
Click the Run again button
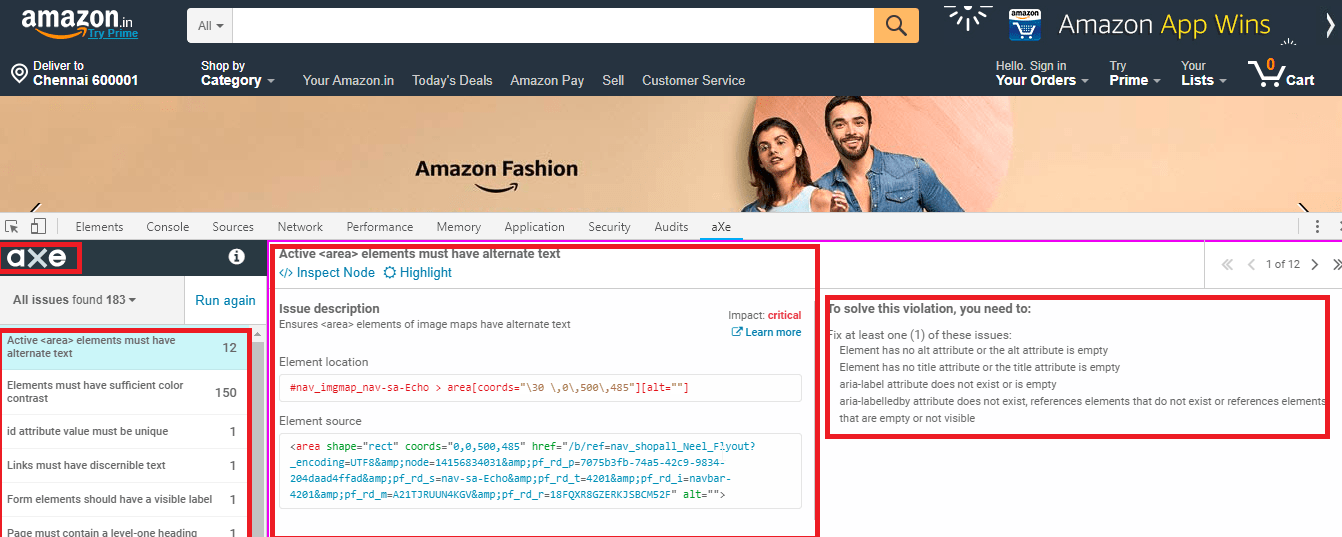coord(225,300)
